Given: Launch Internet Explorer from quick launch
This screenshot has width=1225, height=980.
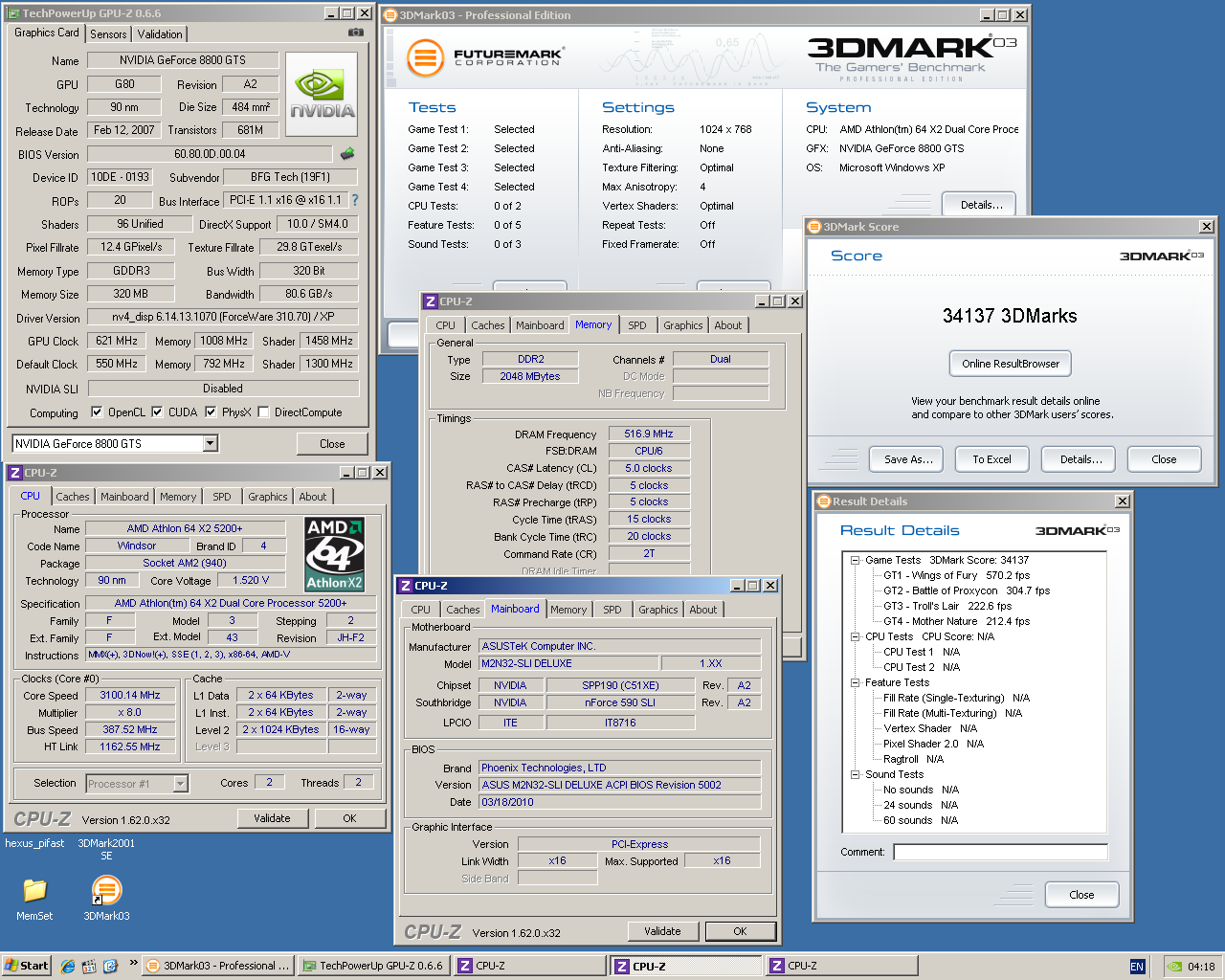Looking at the screenshot, I should point(68,966).
